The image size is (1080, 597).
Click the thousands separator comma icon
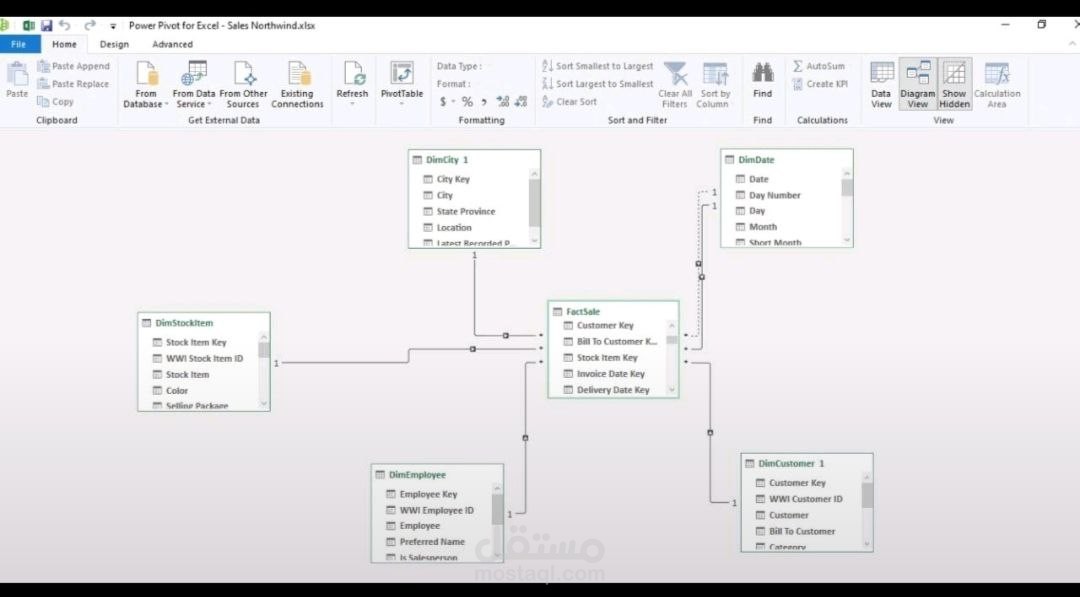pos(484,101)
